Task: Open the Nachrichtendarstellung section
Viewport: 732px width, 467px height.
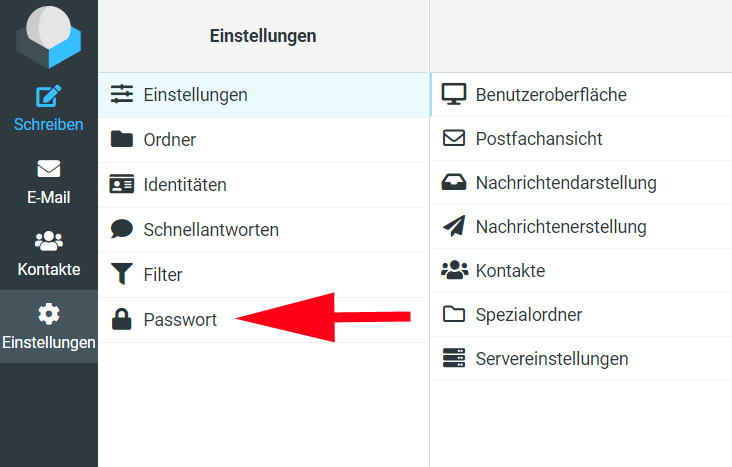Action: pyautogui.click(x=581, y=183)
